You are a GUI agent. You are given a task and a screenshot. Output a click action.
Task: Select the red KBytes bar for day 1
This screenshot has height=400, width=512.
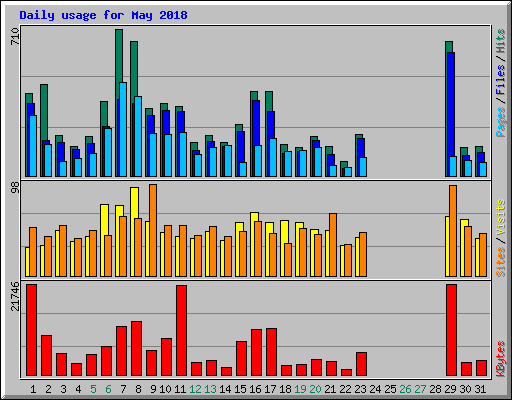click(32, 330)
